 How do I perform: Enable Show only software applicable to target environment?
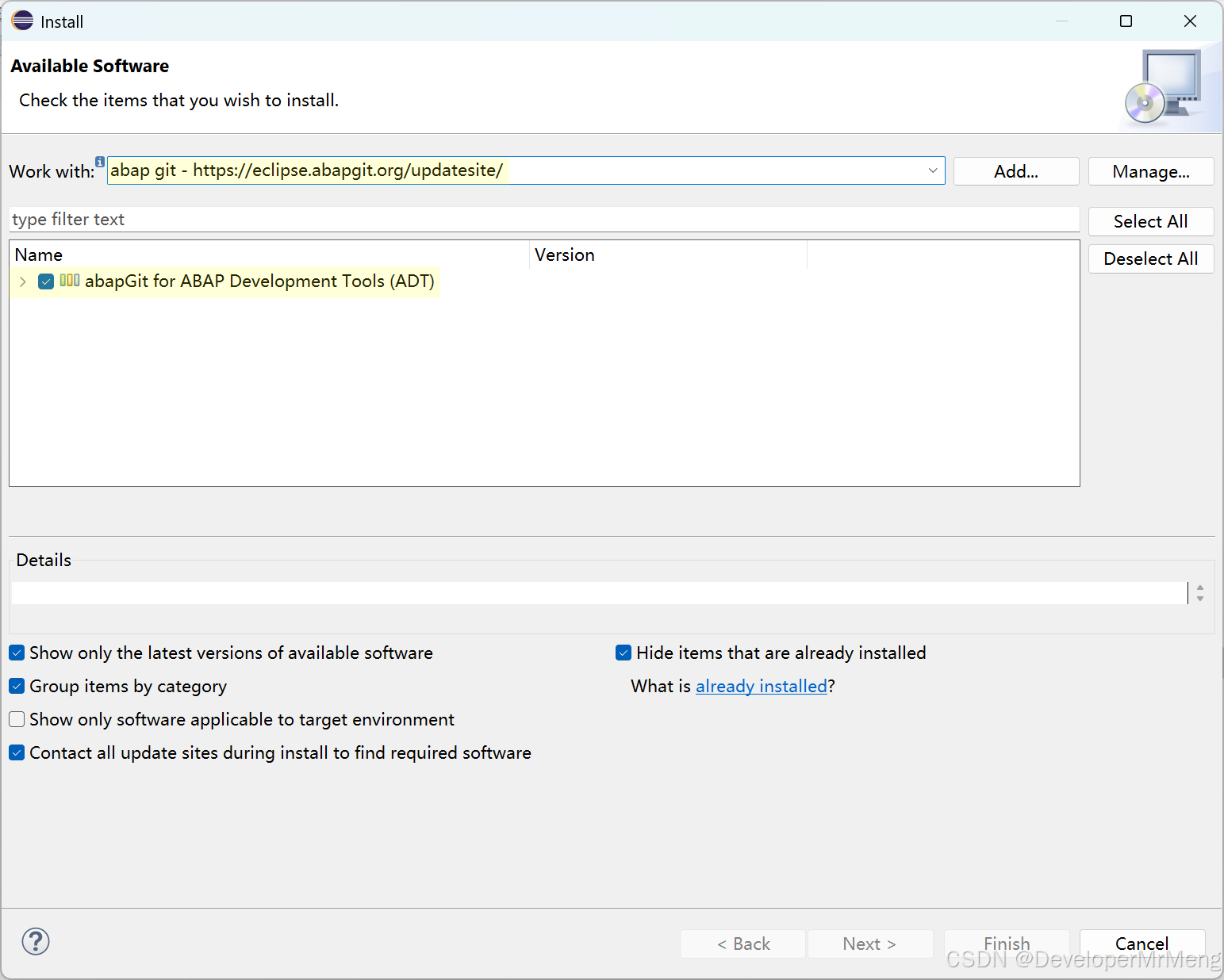pos(17,720)
